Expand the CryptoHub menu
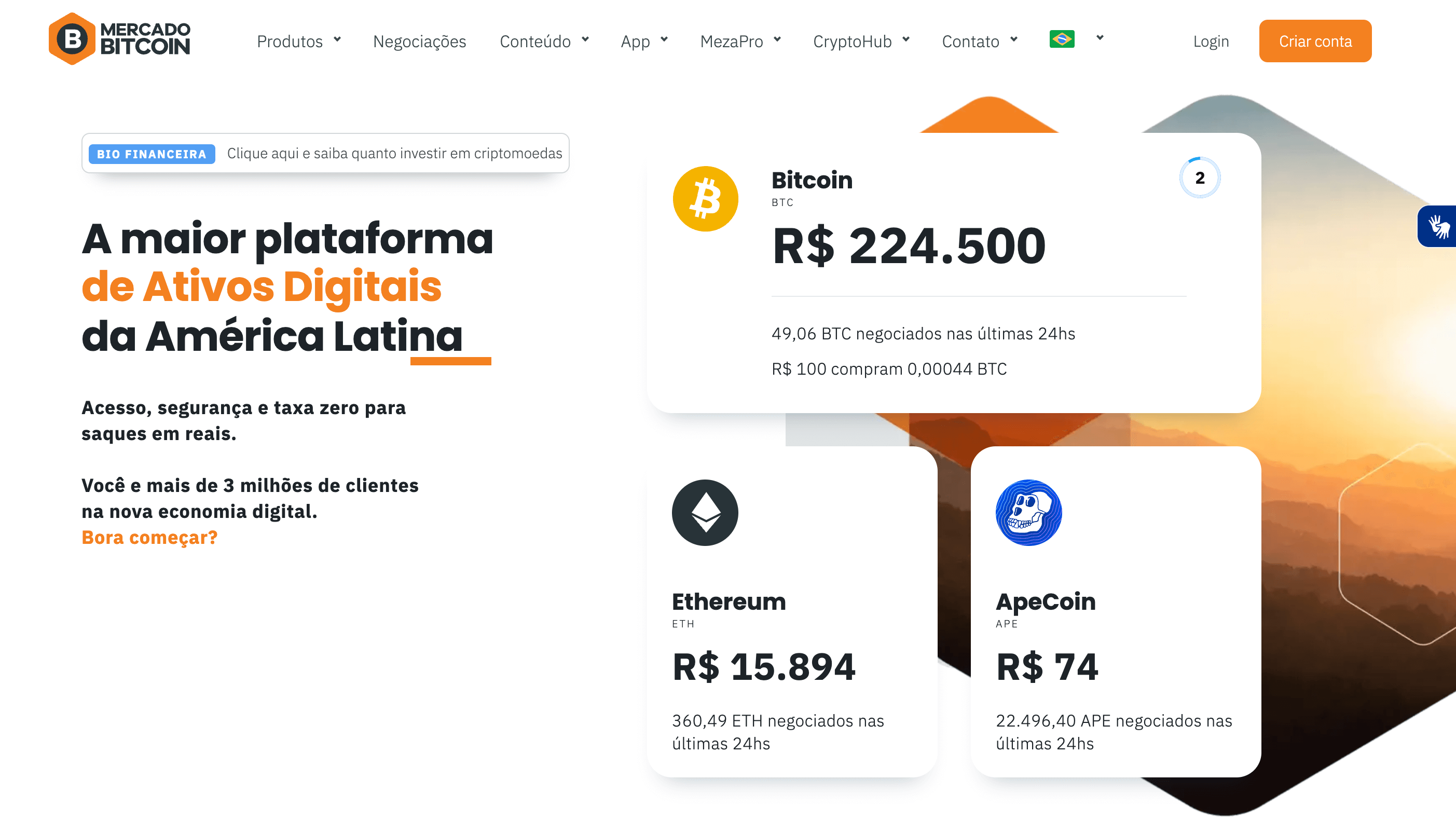This screenshot has width=1456, height=821. tap(861, 42)
